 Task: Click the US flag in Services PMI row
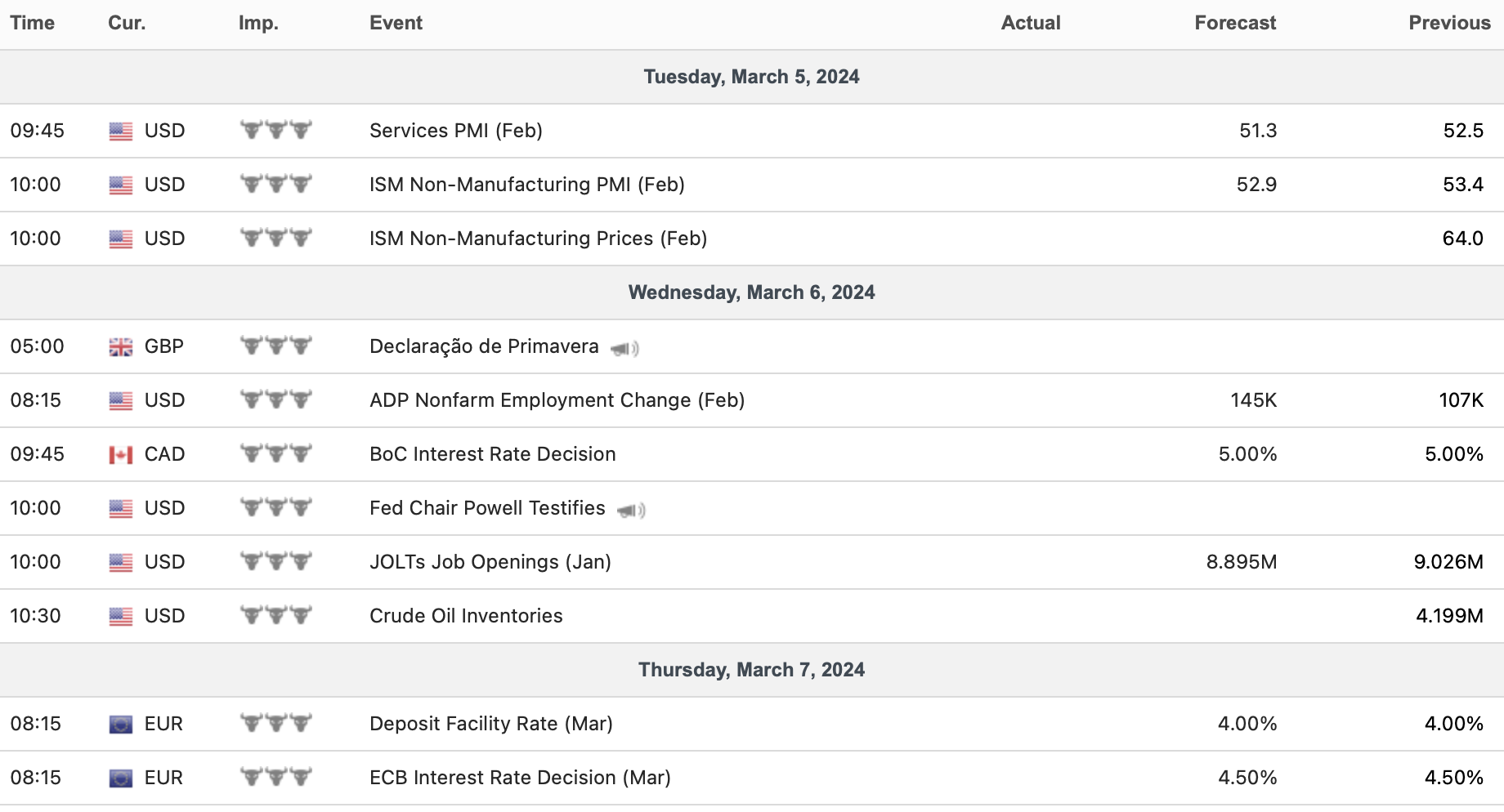click(121, 132)
